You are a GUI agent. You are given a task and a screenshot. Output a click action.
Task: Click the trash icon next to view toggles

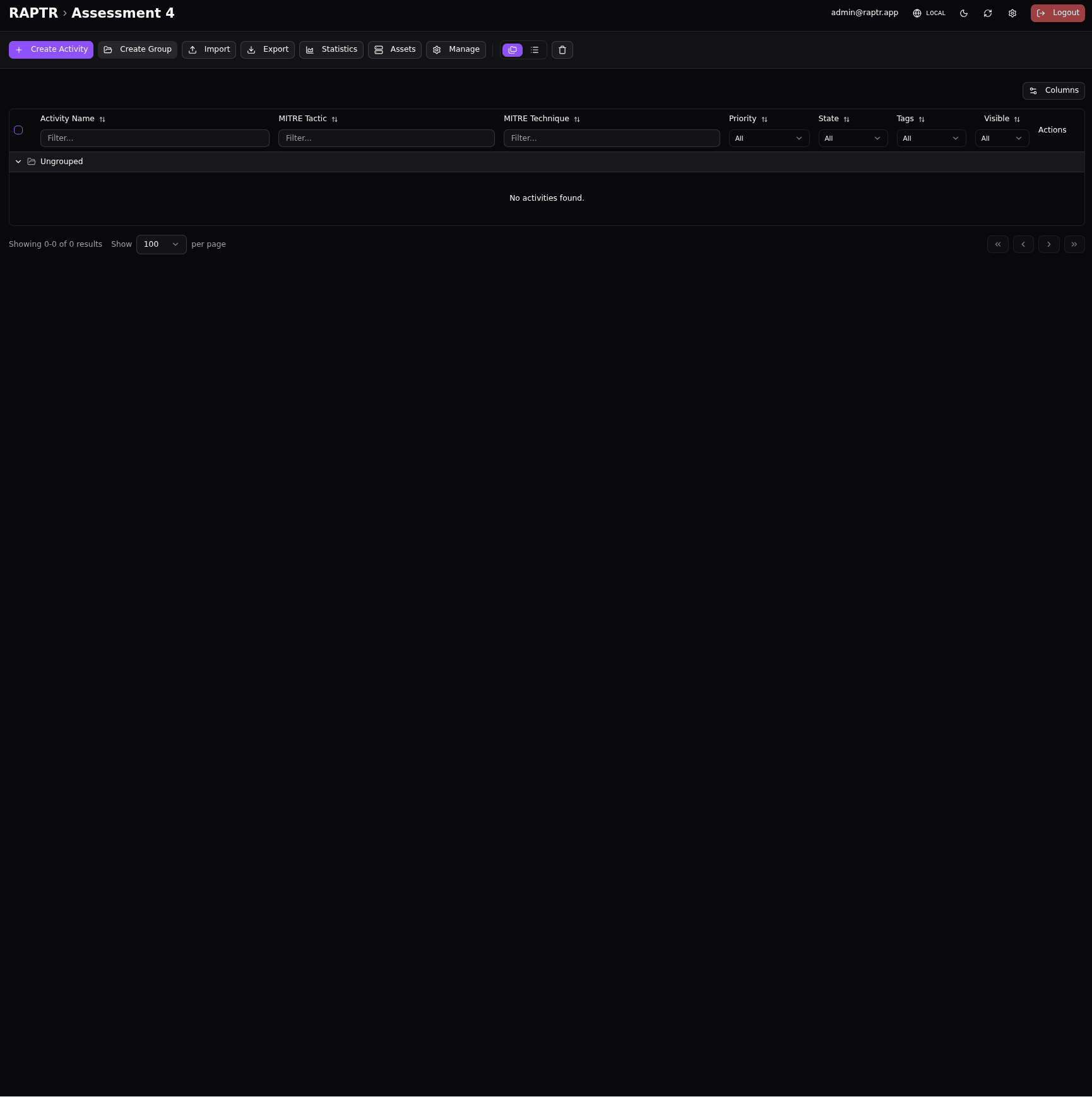561,50
